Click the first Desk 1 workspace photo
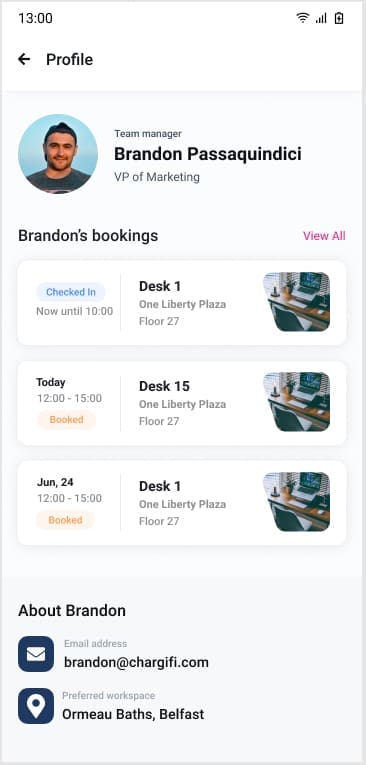This screenshot has height=765, width=366. point(297,302)
